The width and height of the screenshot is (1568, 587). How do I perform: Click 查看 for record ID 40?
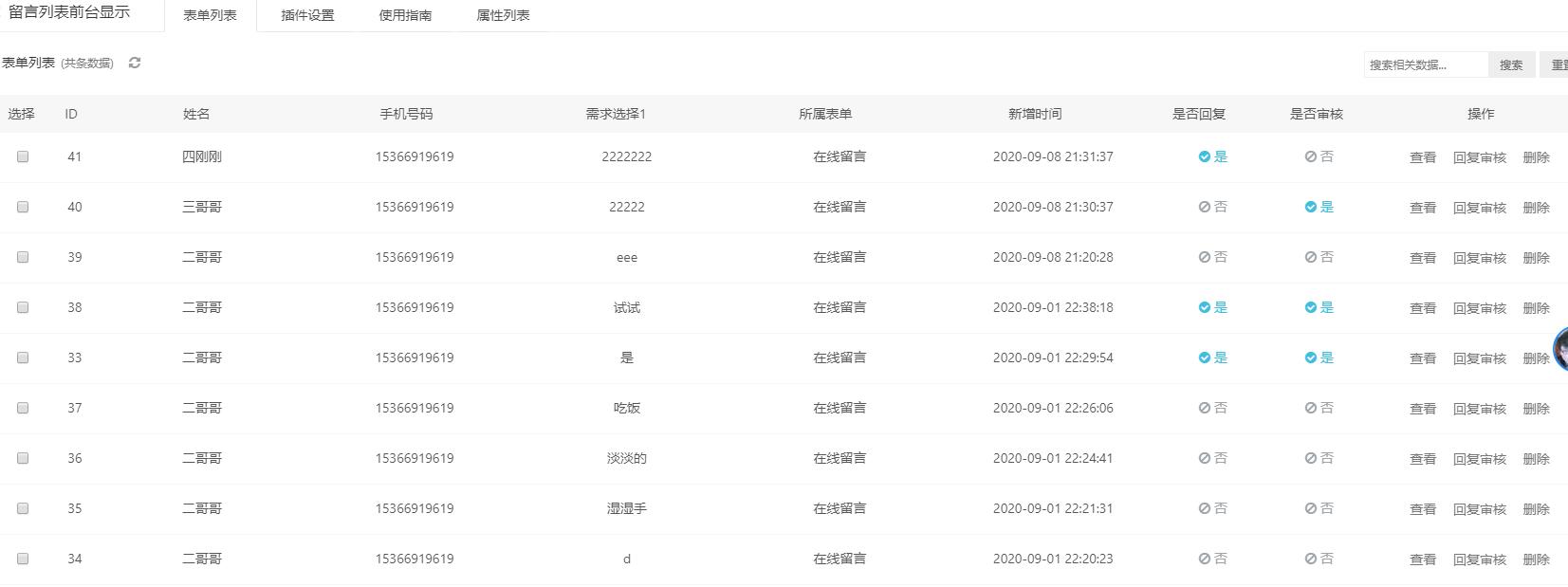1422,208
